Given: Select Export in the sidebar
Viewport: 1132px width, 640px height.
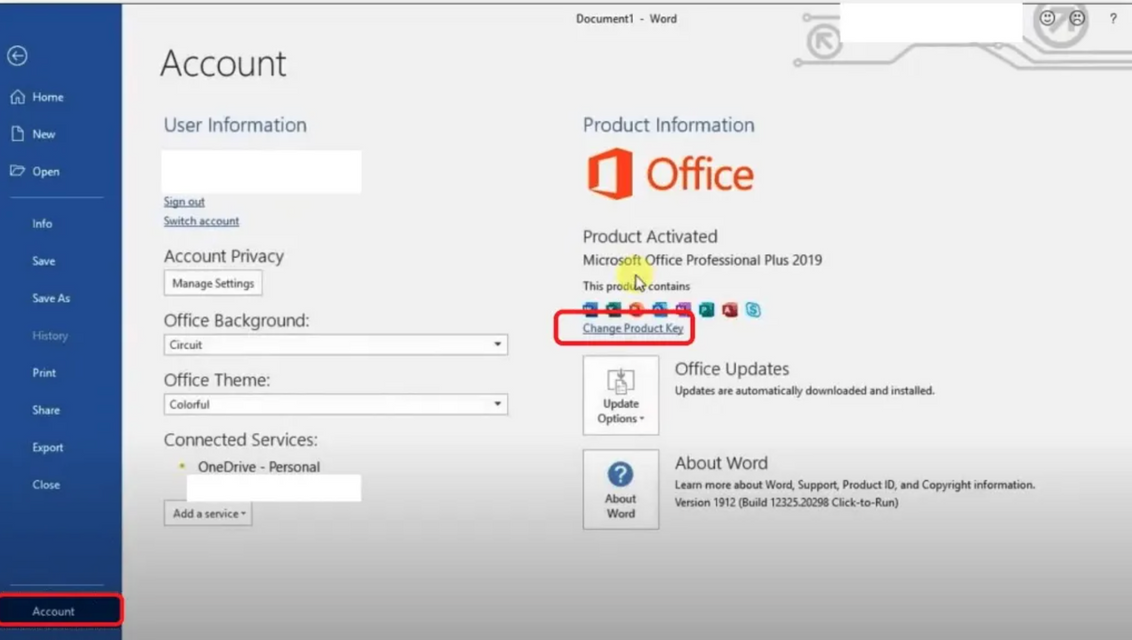Looking at the screenshot, I should pos(48,447).
